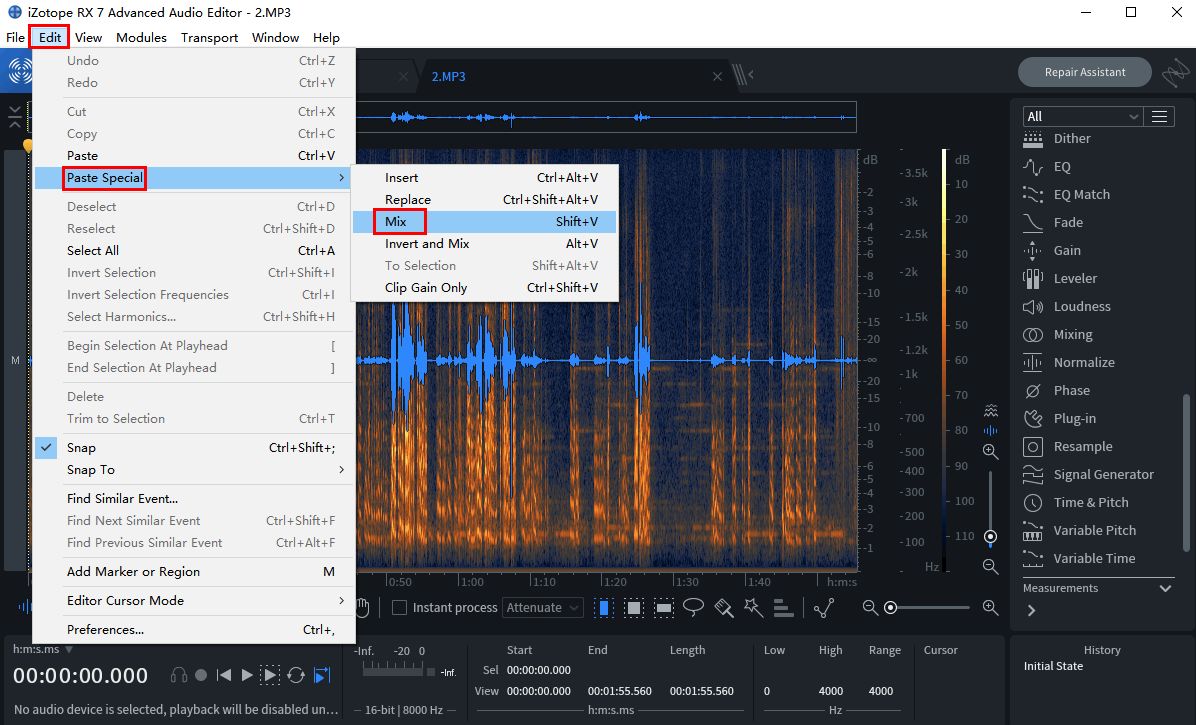Collapse the Measurements section
The image size is (1196, 725).
point(1165,588)
